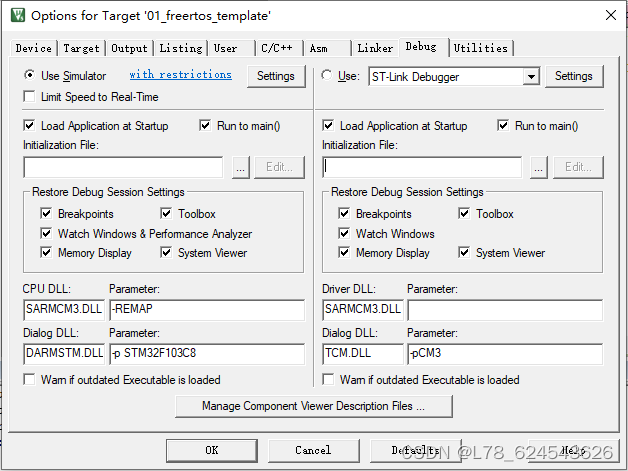Click the Defaults button
Screen dimensions: 628x471
415,450
